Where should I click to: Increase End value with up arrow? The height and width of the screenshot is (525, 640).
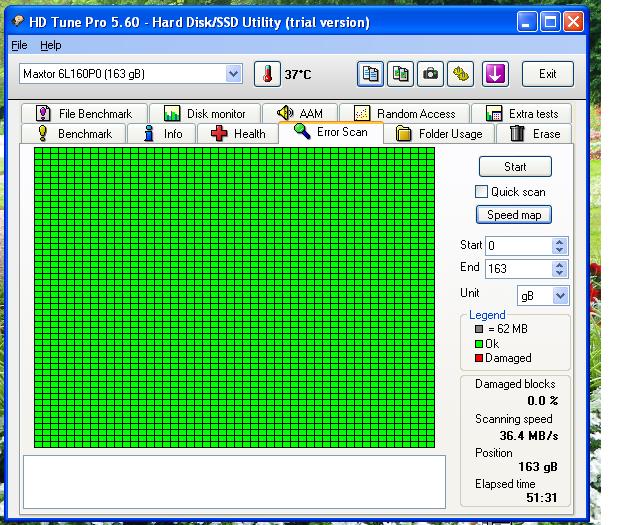click(559, 265)
